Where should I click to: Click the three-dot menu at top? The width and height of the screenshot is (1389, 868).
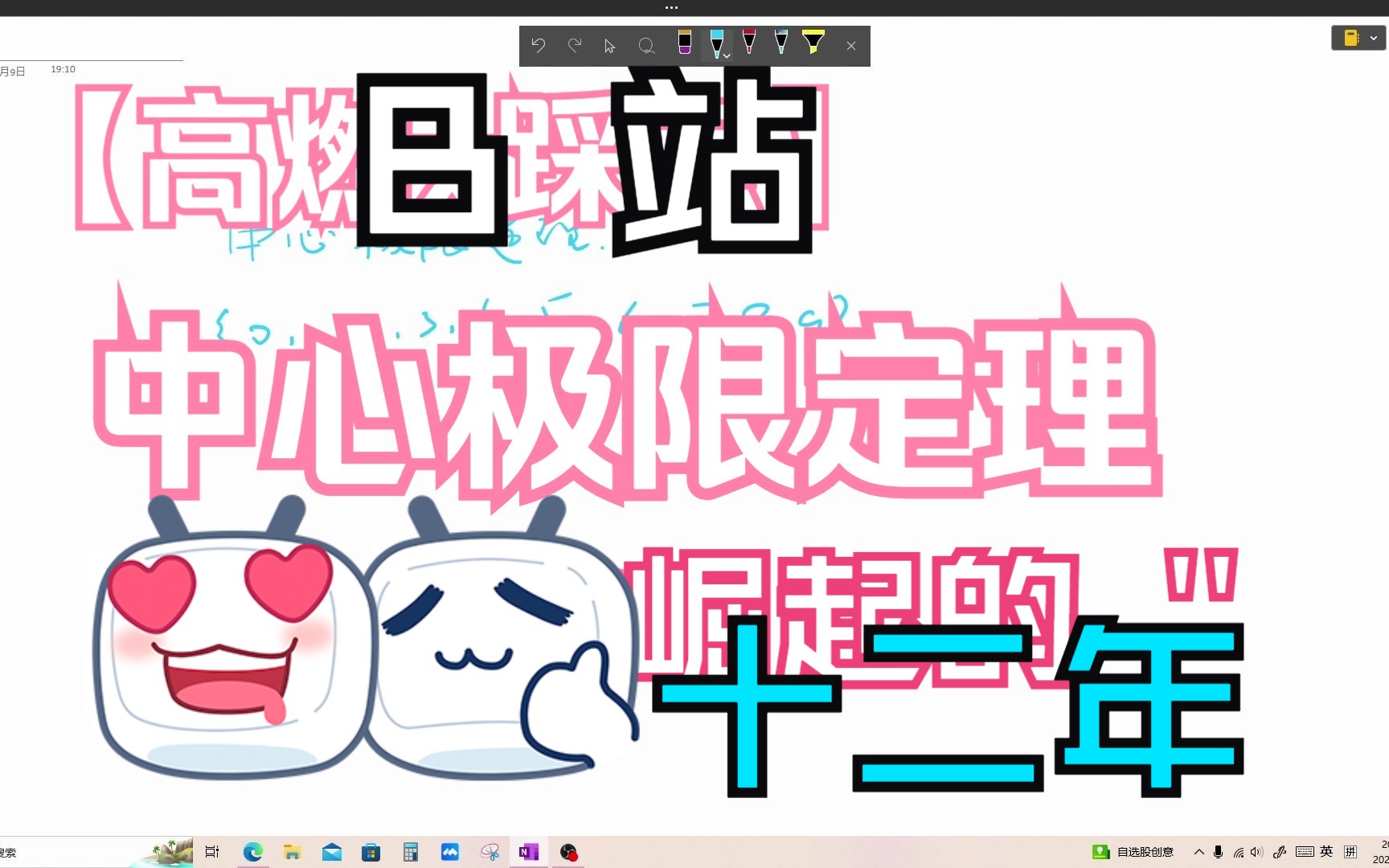coord(672,8)
